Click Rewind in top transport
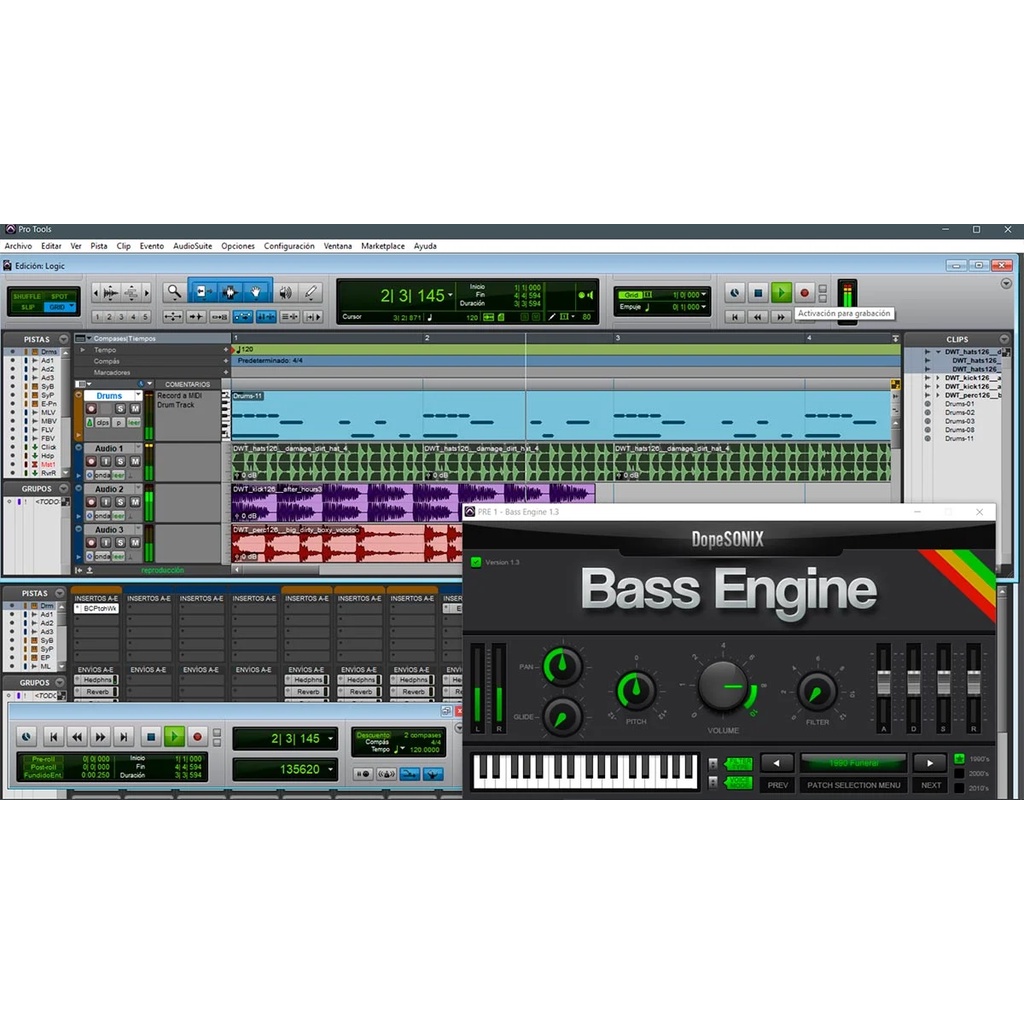 758,317
